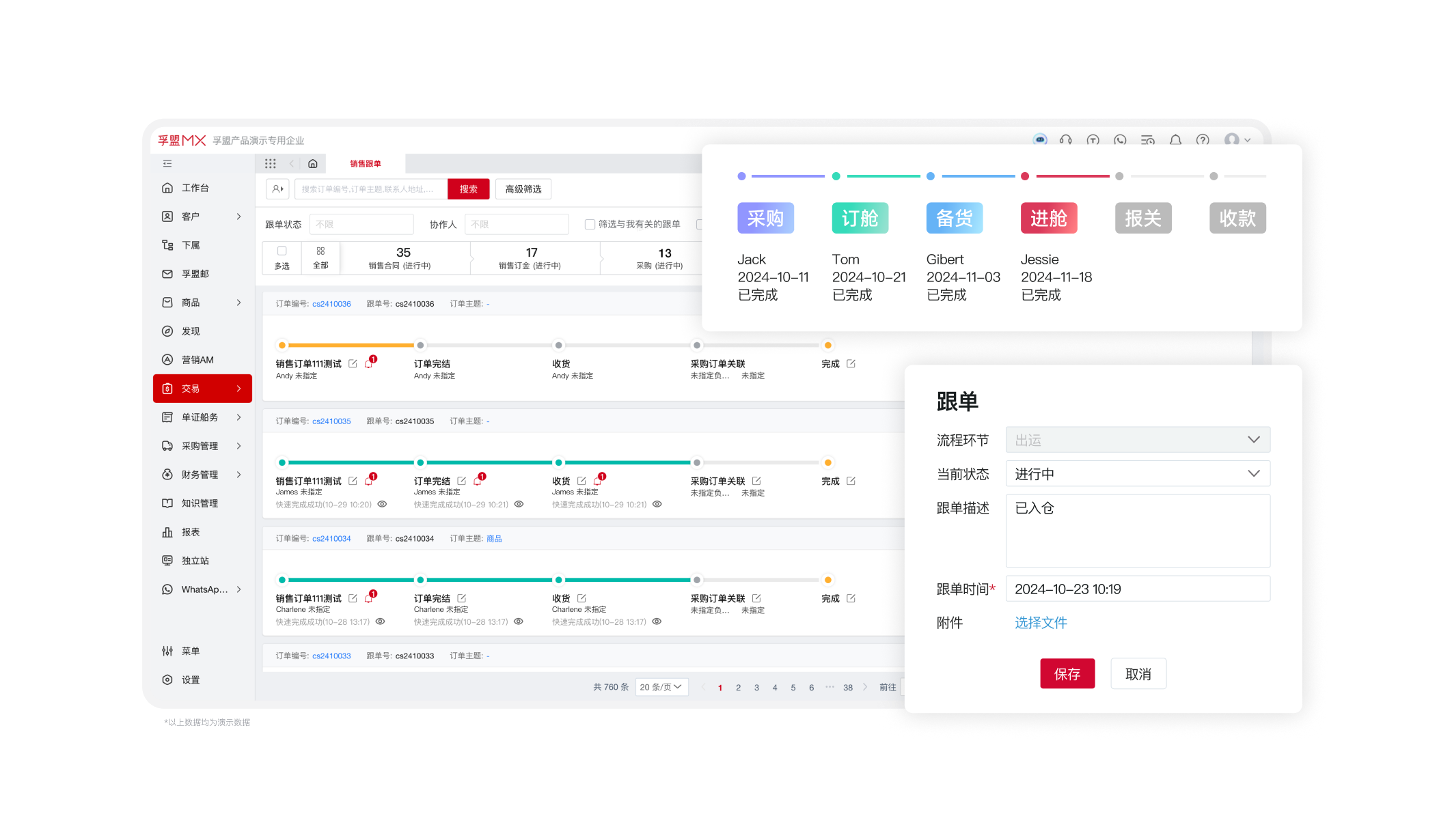The height and width of the screenshot is (840, 1452).
Task: Open the WhatsApp module in sidebar
Action: (x=202, y=589)
